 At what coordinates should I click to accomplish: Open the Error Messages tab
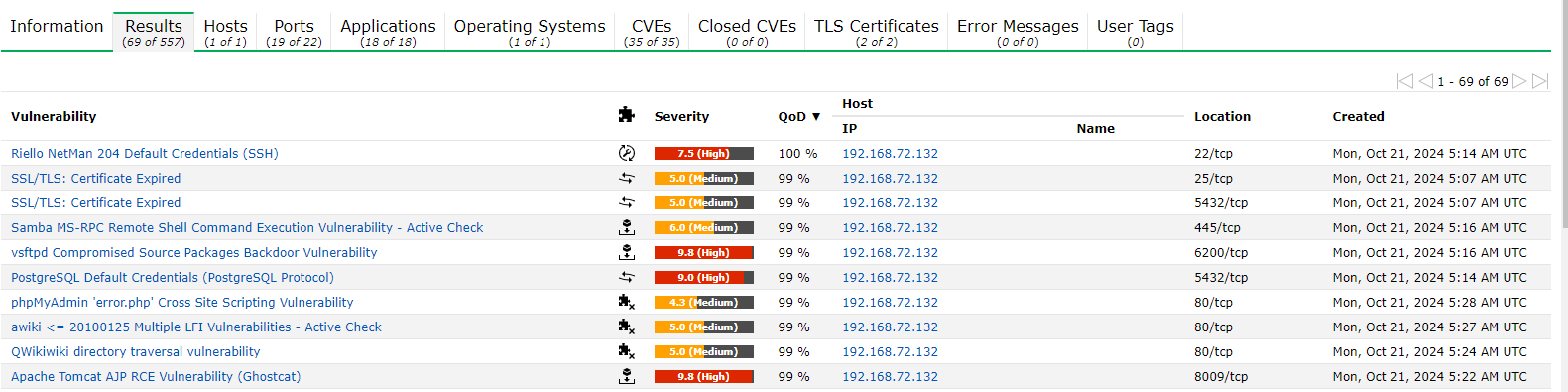pyautogui.click(x=1018, y=32)
